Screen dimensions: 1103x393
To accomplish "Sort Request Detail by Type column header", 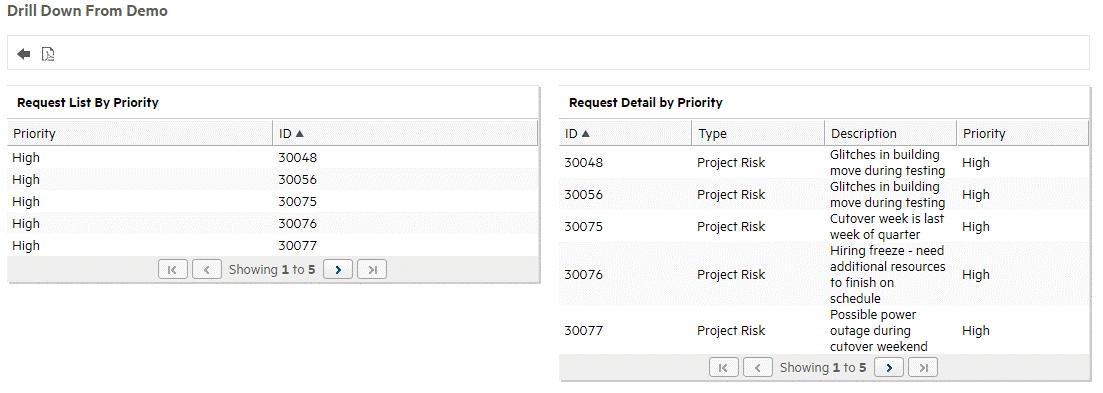I will coord(758,133).
